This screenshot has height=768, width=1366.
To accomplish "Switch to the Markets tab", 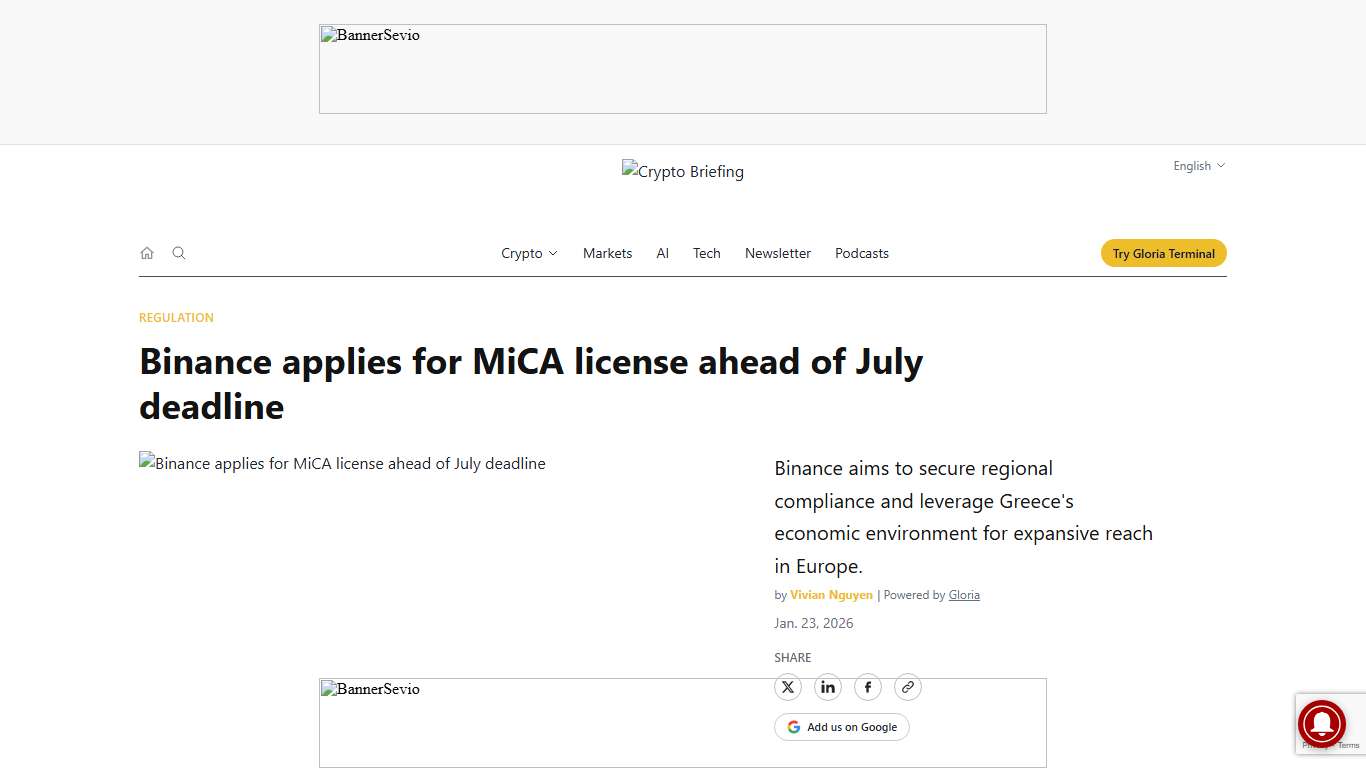I will point(607,253).
